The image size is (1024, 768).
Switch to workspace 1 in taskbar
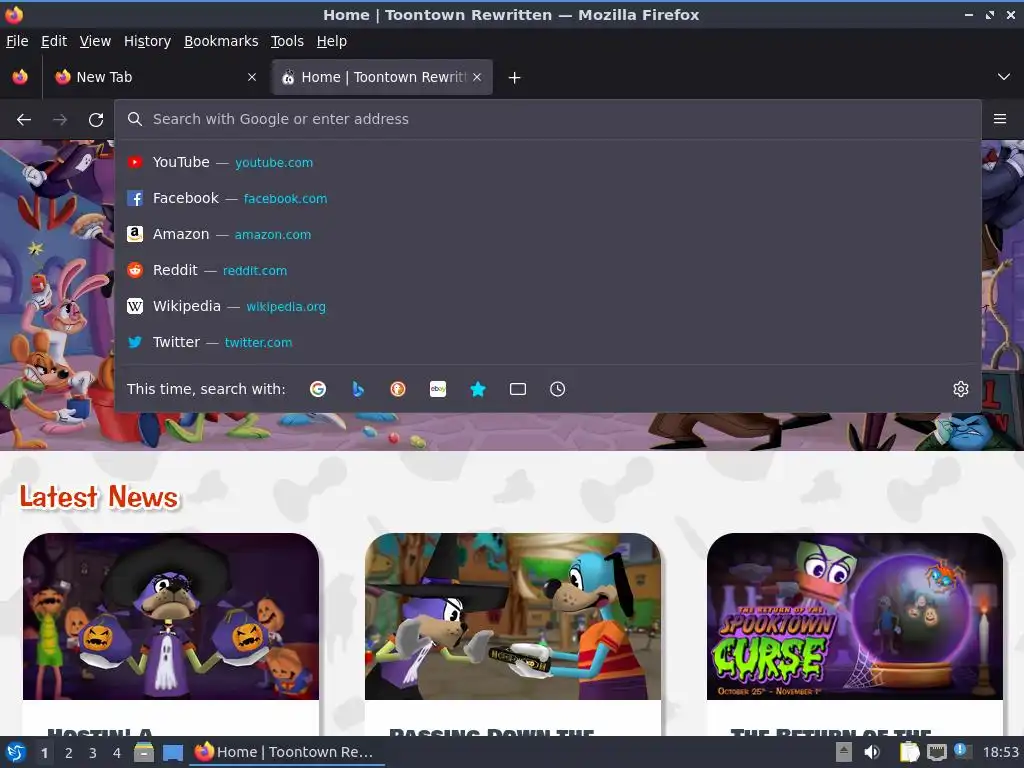click(x=44, y=753)
